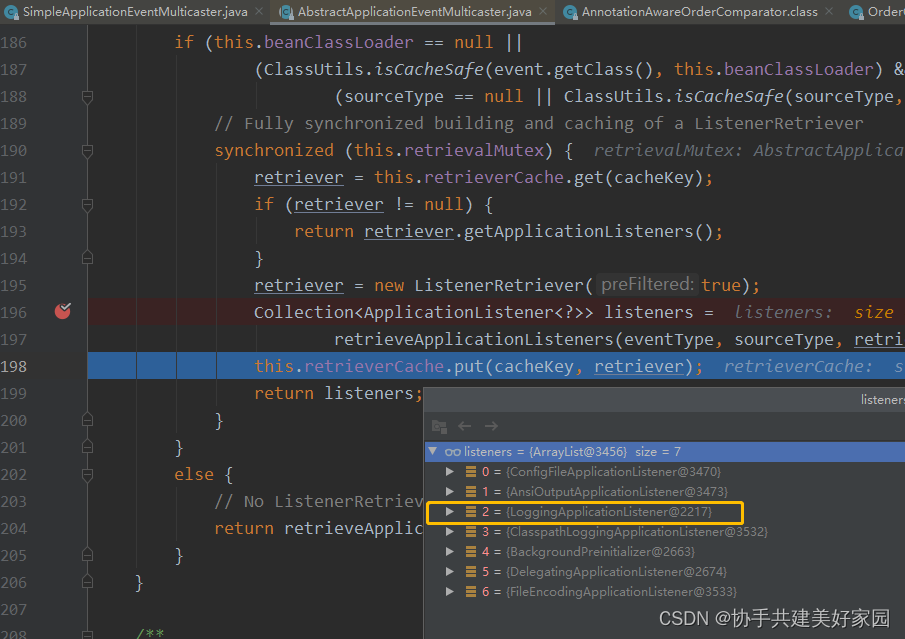Expand element 2 LoggingApplicationListener
This screenshot has height=639, width=905.
click(x=450, y=511)
